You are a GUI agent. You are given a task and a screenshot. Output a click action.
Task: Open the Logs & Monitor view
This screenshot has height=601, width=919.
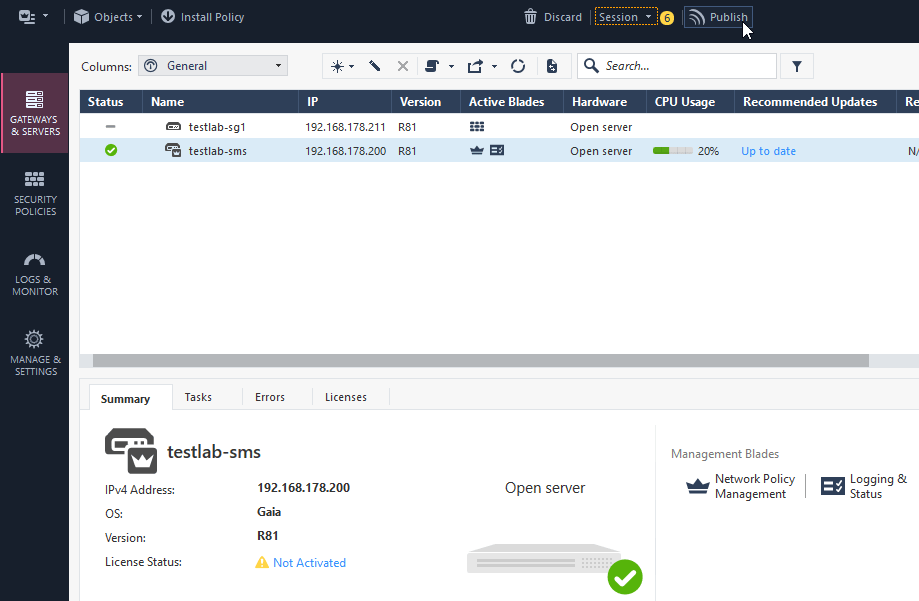35,274
